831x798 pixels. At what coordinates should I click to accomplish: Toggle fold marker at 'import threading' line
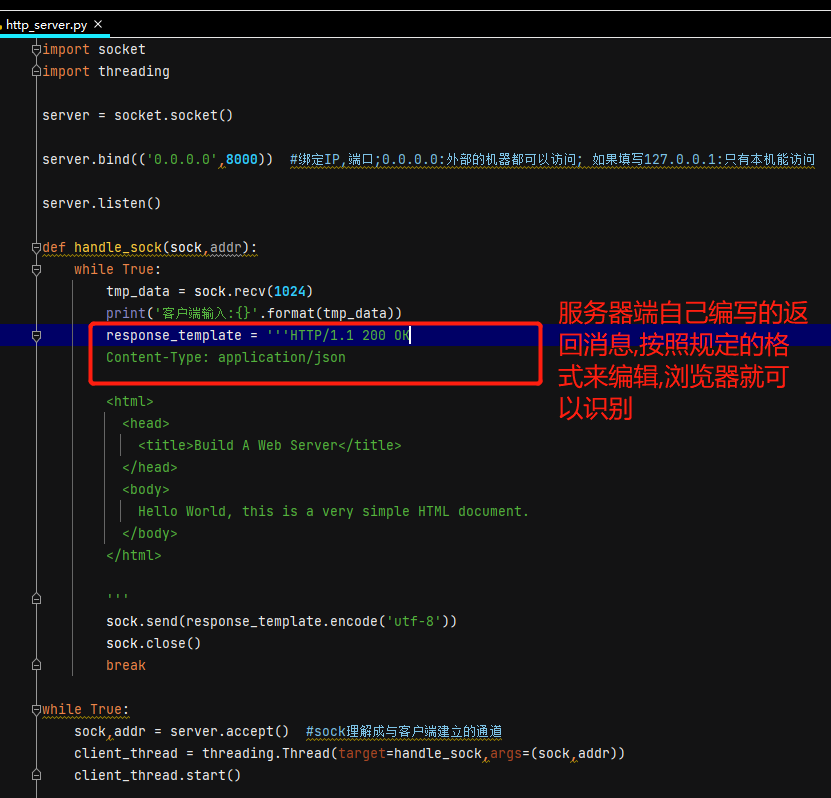click(x=36, y=71)
